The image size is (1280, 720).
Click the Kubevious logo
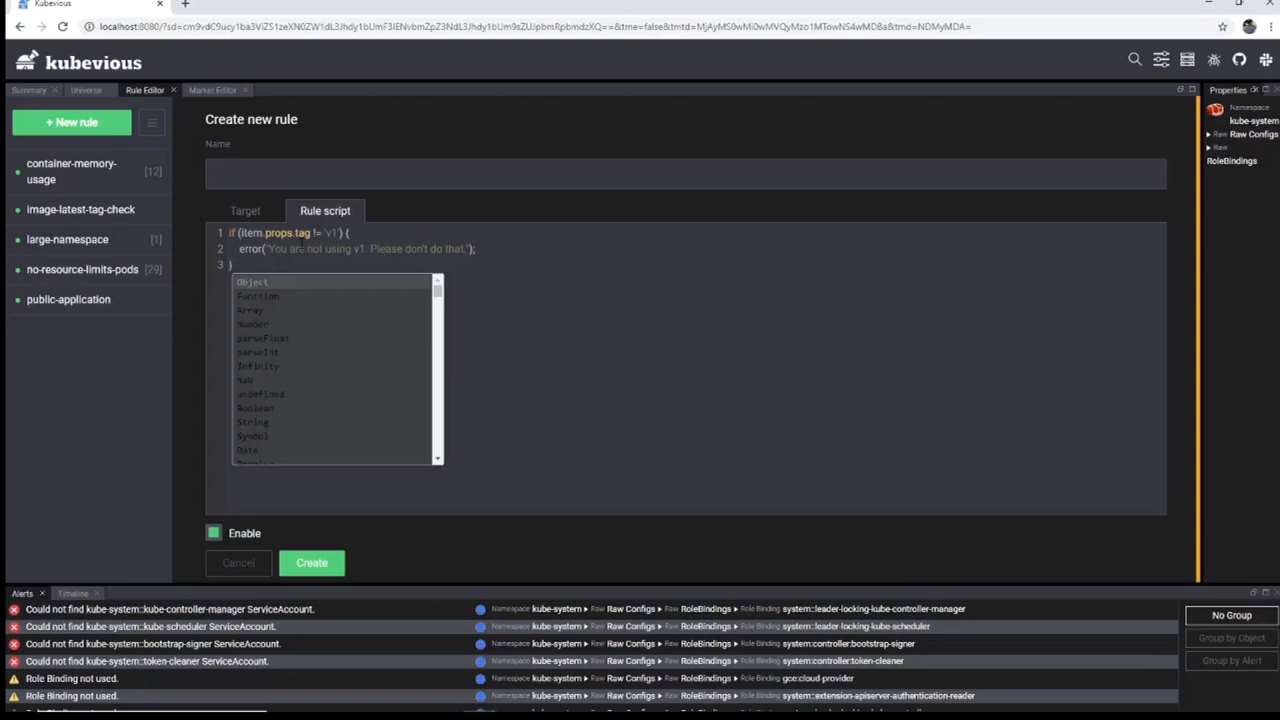tap(79, 62)
